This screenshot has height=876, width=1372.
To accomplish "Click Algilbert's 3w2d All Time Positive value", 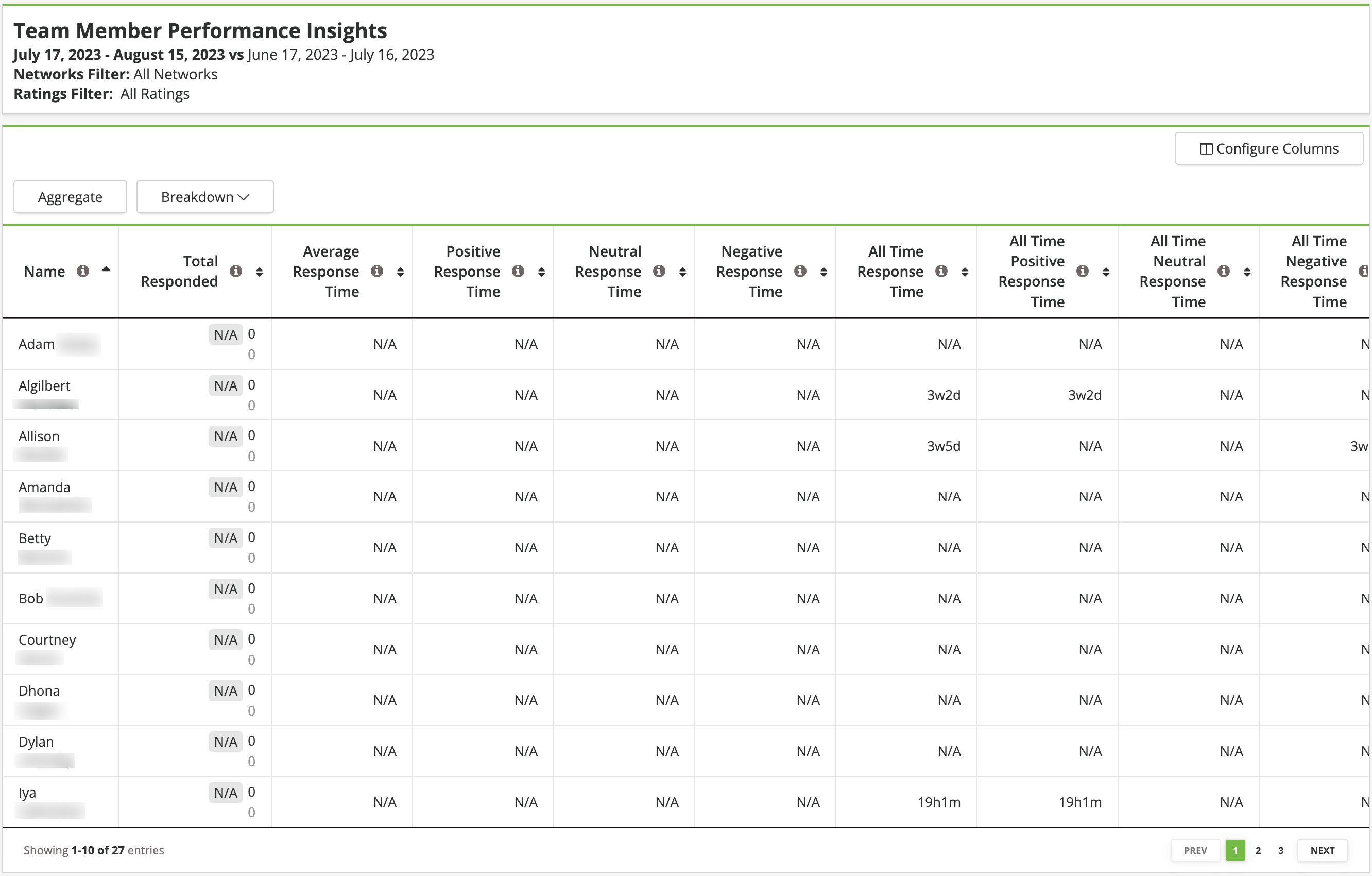I will 1085,395.
